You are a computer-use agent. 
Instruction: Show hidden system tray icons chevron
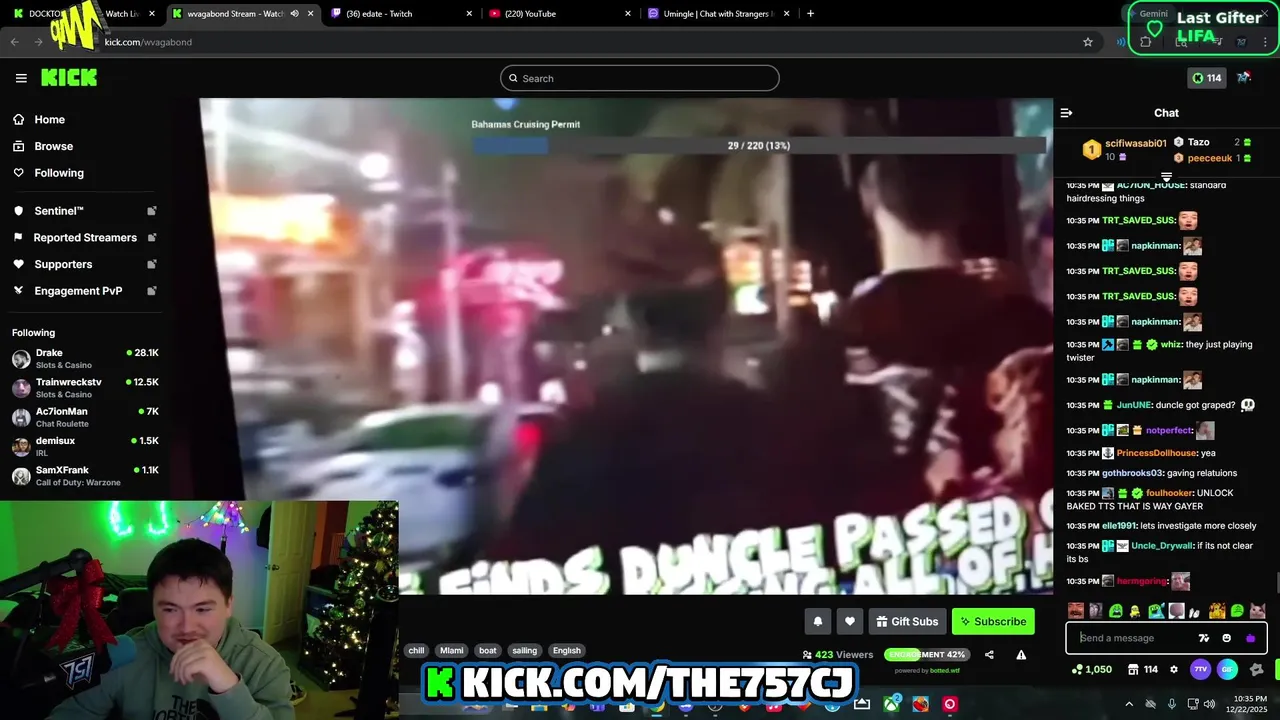(1129, 704)
